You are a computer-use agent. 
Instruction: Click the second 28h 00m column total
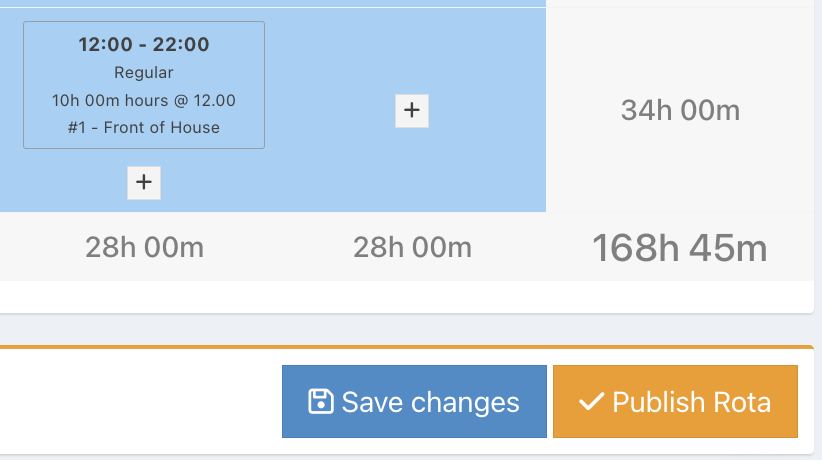tap(412, 247)
